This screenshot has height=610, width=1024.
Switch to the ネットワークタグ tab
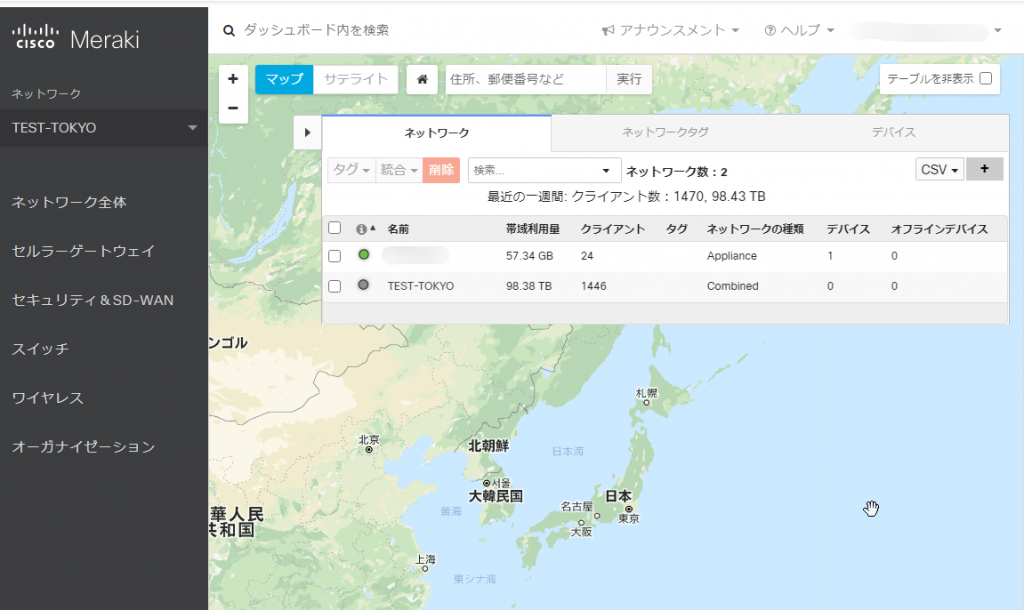point(665,133)
